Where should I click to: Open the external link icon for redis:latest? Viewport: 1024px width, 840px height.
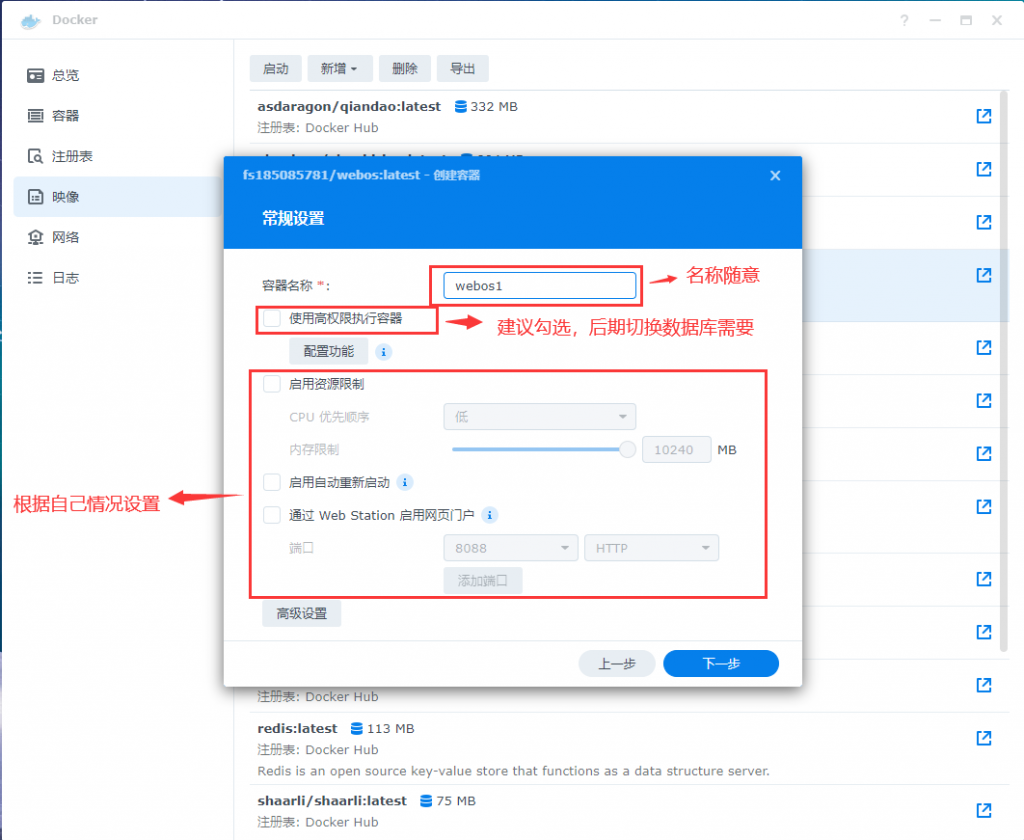(x=983, y=738)
